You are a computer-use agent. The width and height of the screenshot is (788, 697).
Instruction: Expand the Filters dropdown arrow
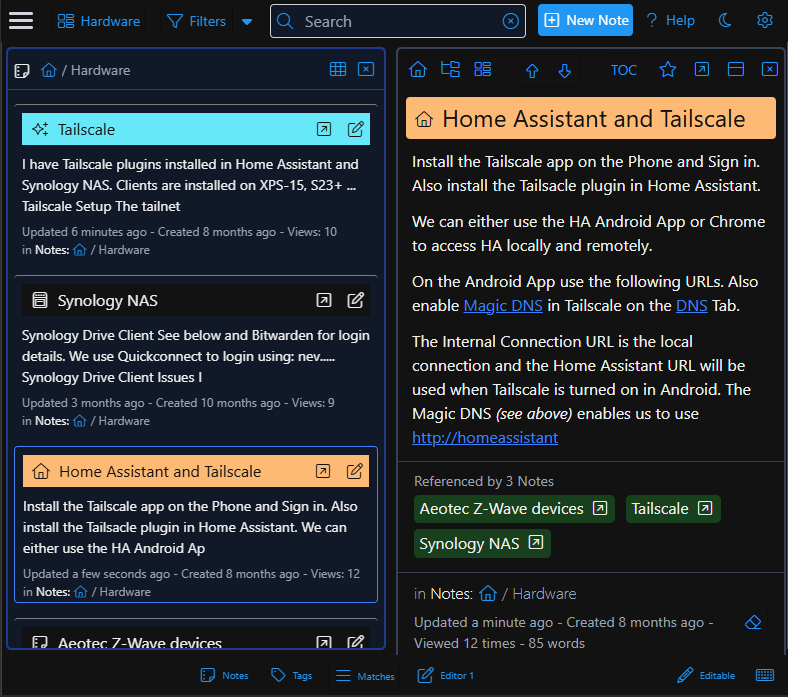247,21
